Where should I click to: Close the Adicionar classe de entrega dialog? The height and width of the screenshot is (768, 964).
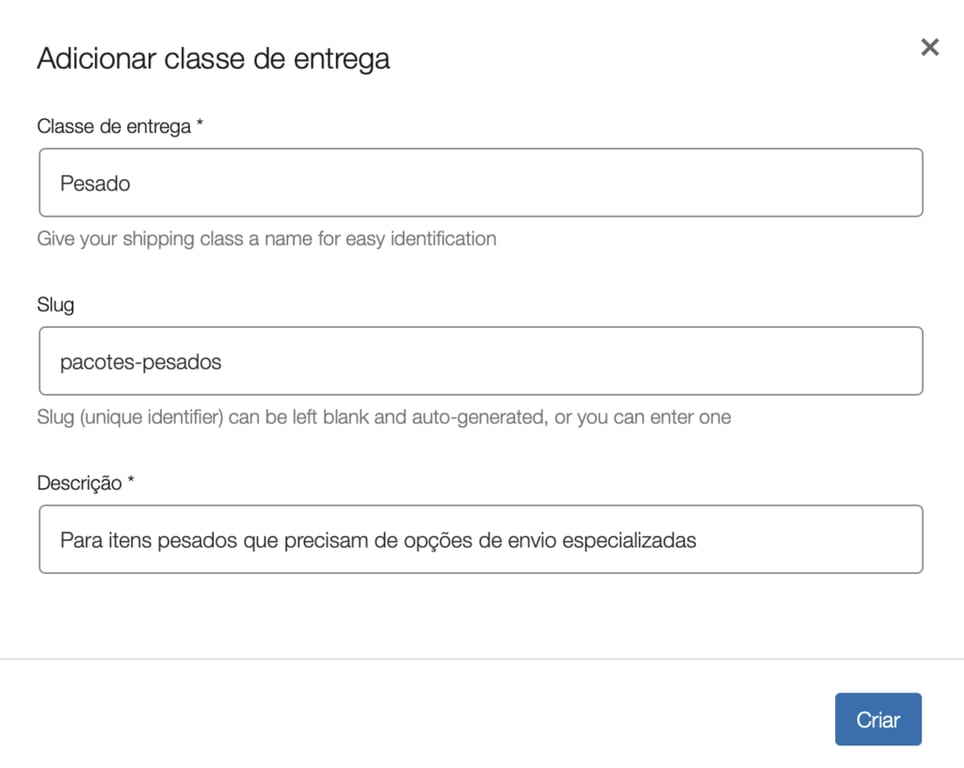click(x=930, y=47)
